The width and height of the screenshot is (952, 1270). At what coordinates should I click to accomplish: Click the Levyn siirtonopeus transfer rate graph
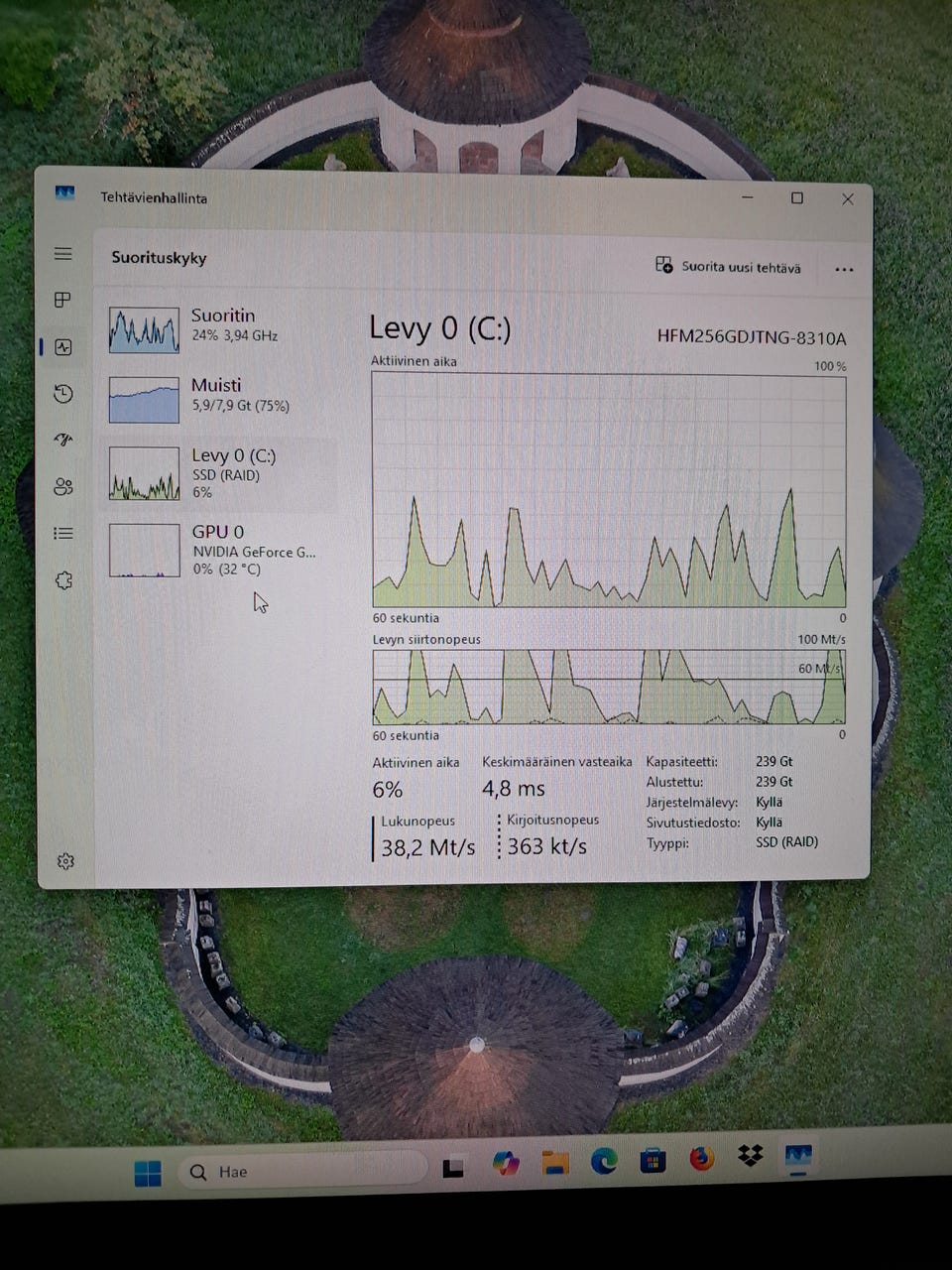(609, 687)
